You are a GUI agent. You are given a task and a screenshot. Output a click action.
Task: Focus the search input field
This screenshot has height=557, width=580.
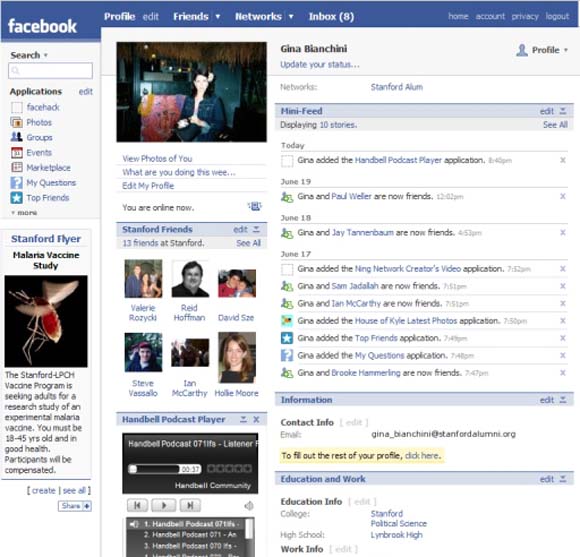point(50,70)
